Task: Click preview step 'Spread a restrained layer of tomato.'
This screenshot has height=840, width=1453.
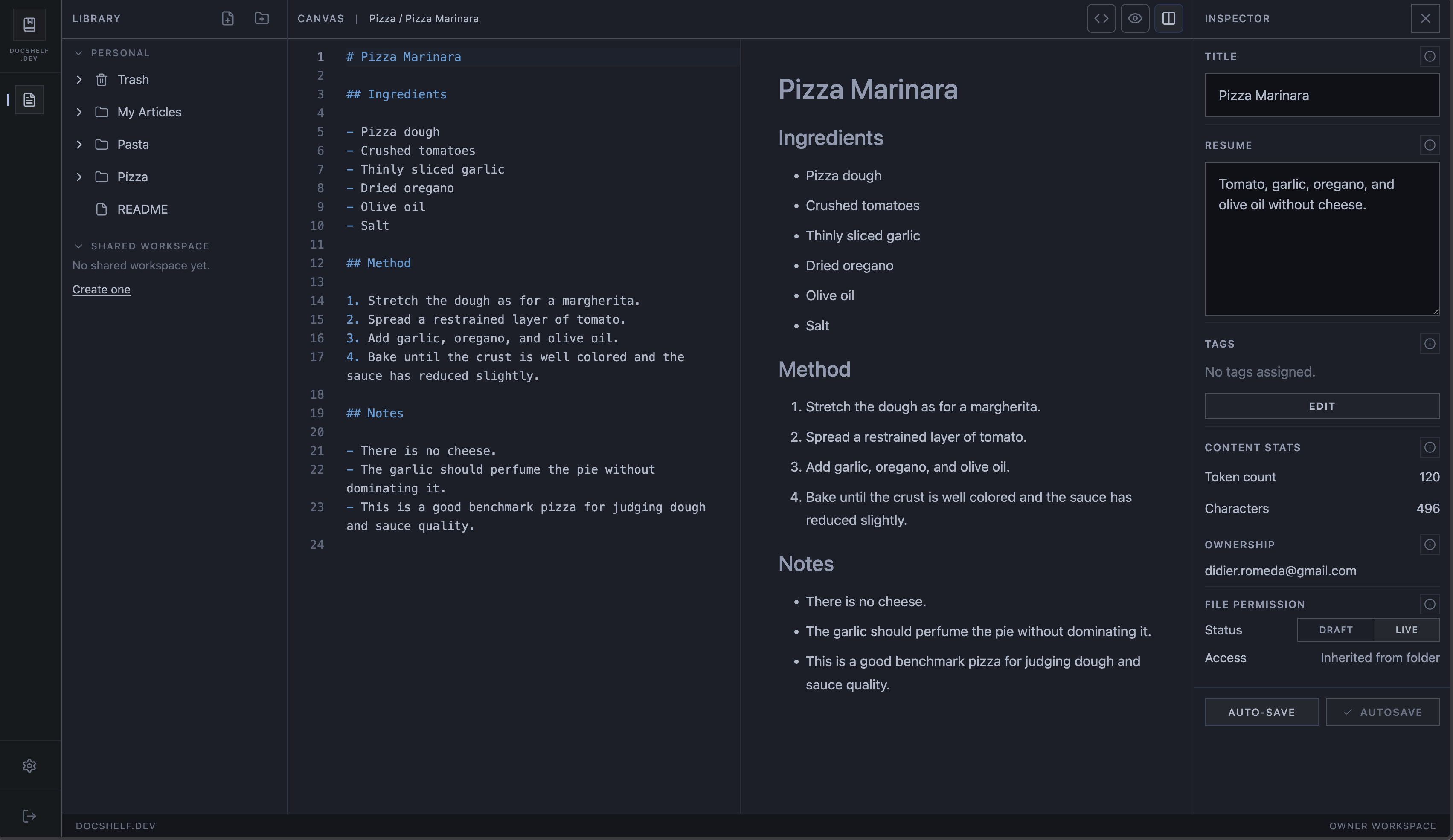Action: point(915,437)
